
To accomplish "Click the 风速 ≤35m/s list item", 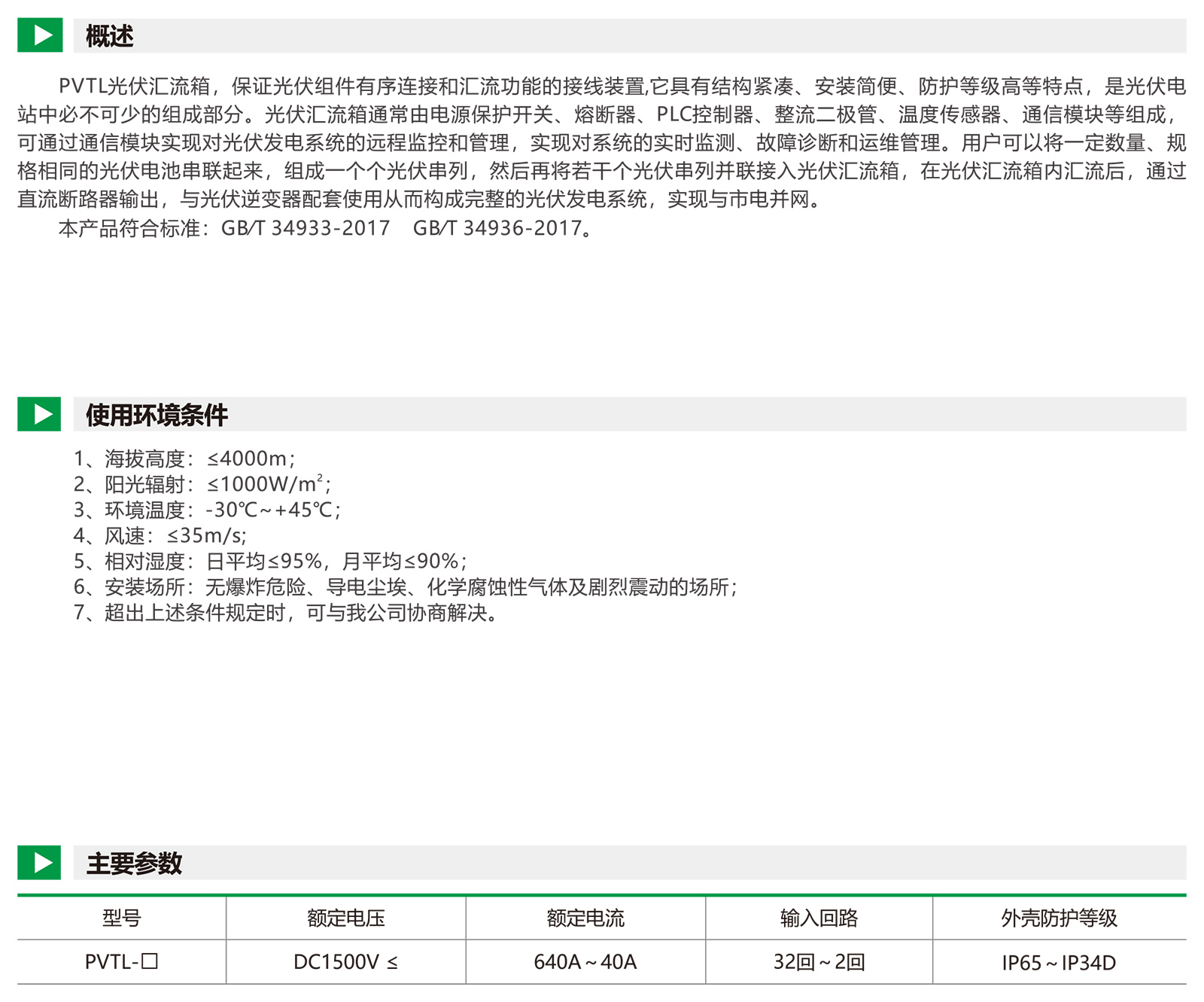I will pyautogui.click(x=160, y=535).
